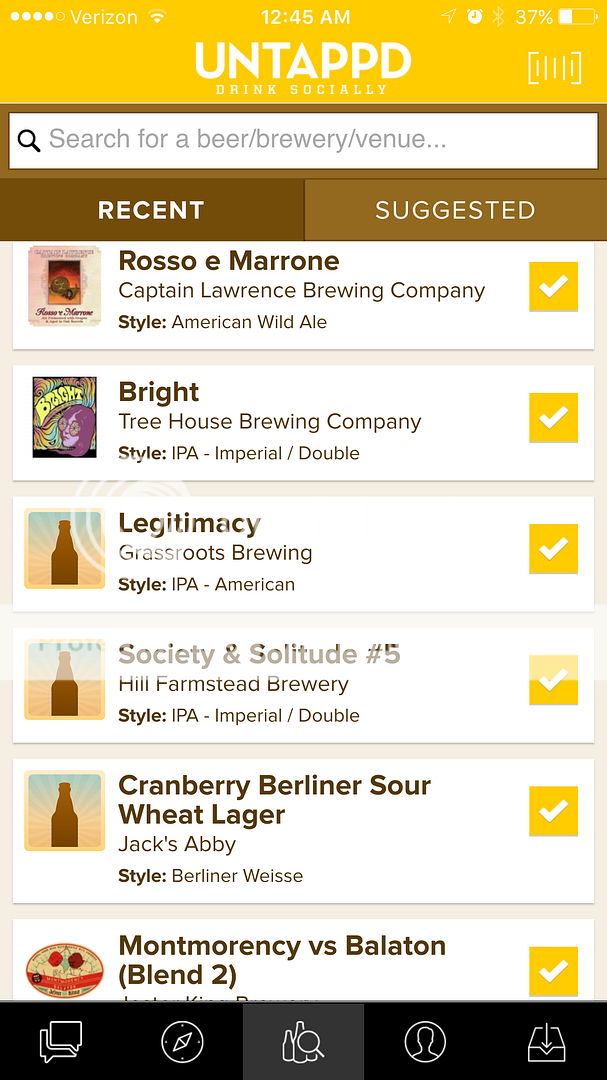The image size is (607, 1080).
Task: Open the compass explore icon
Action: [182, 1042]
